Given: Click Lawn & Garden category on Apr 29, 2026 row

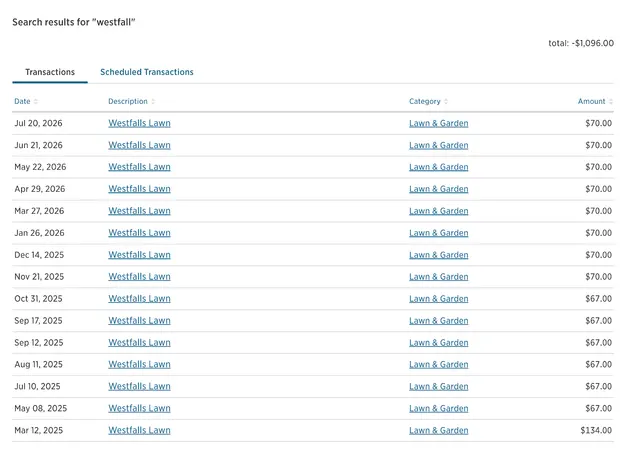Looking at the screenshot, I should [439, 189].
